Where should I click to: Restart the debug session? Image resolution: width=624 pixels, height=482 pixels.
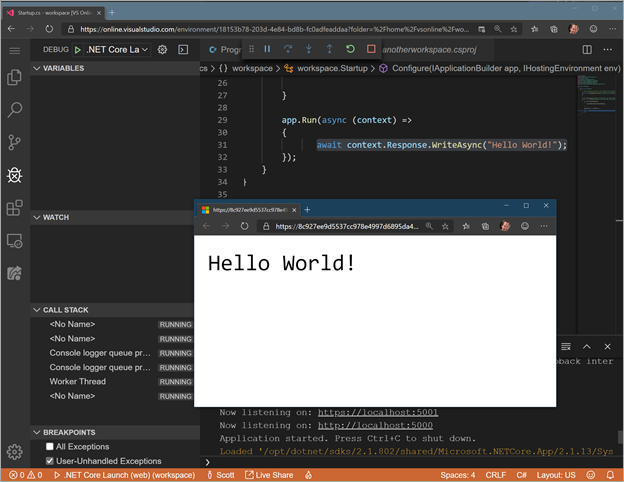(x=350, y=49)
